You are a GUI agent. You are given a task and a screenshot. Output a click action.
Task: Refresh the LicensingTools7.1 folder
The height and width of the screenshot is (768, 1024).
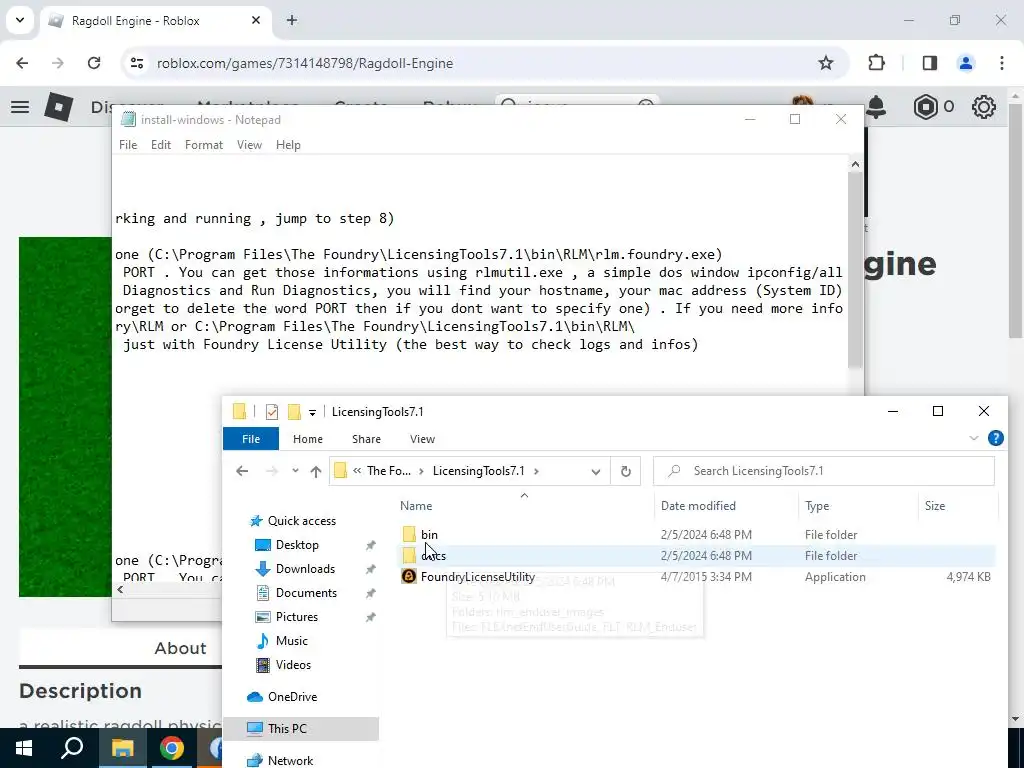[626, 472]
